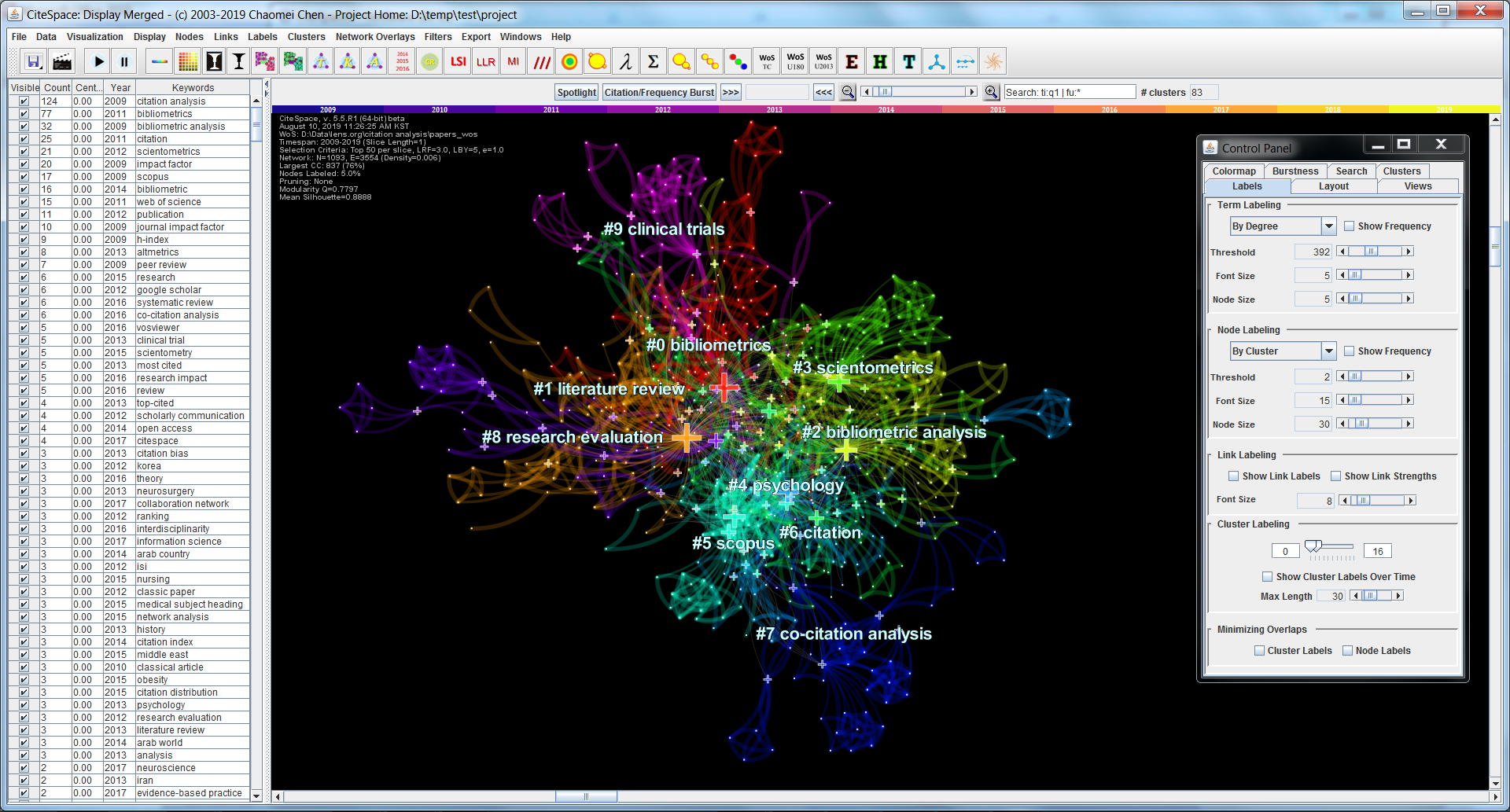Click the colored grid matrix icon
1510x812 pixels.
(188, 61)
